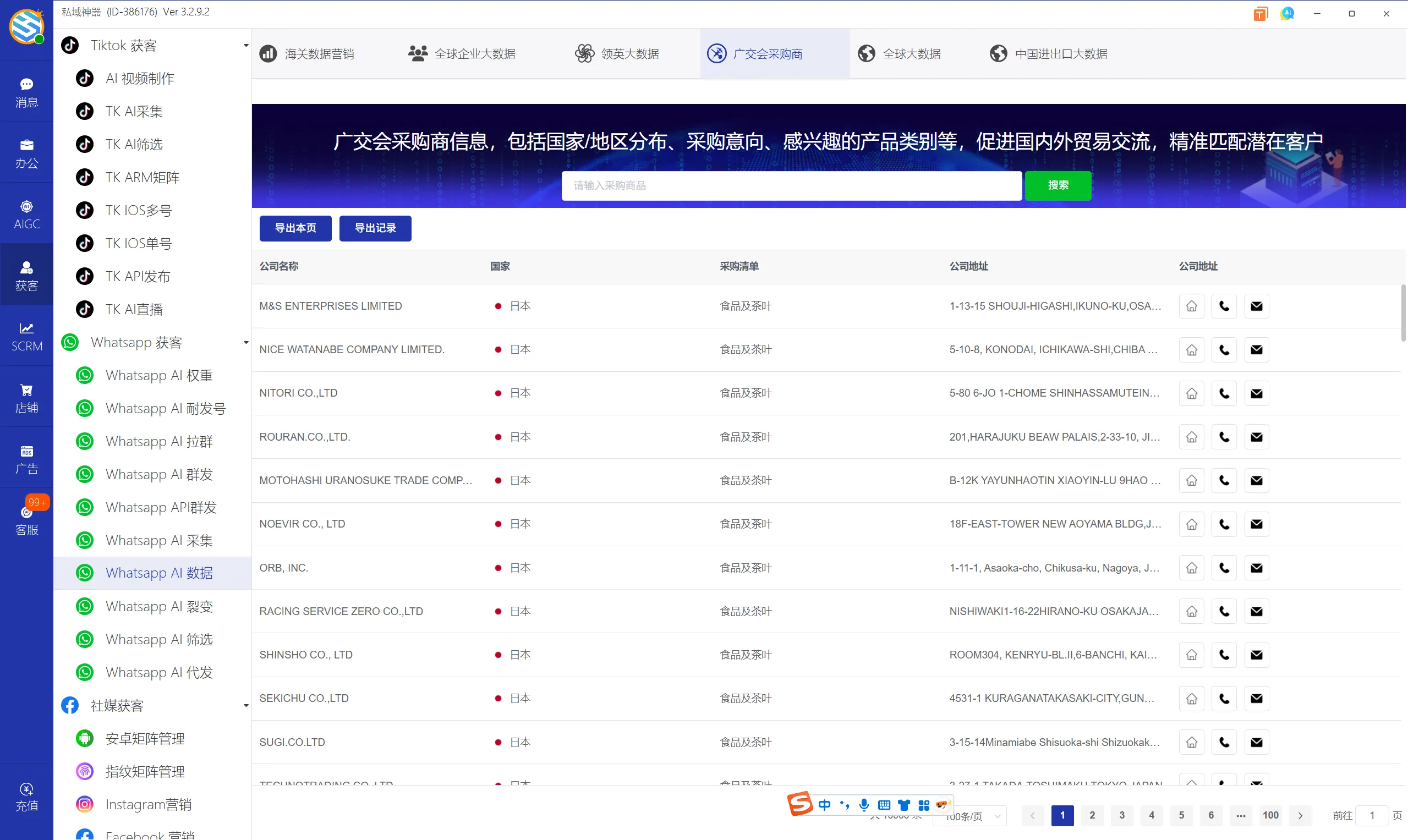1408x840 pixels.
Task: Click the 导出本页 export button
Action: click(294, 228)
